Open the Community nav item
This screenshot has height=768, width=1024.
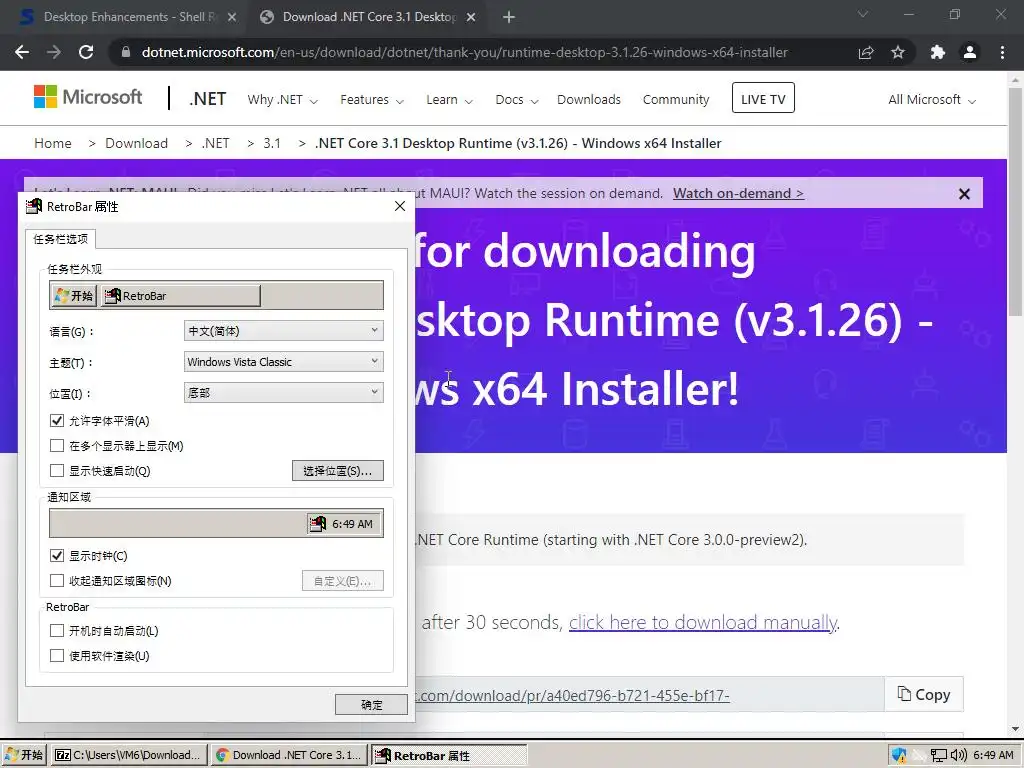click(x=676, y=99)
